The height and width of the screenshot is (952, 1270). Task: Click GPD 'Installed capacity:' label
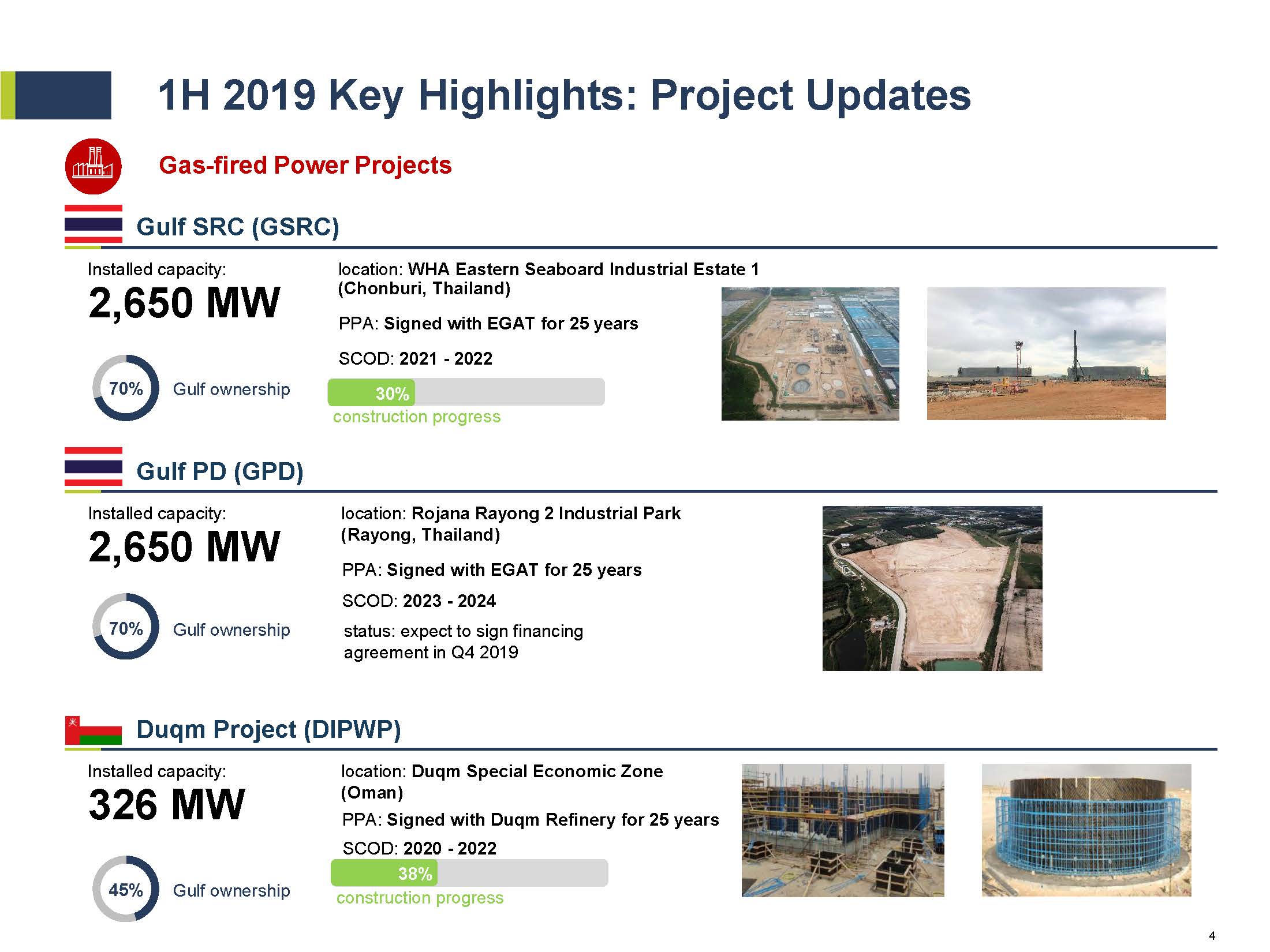click(157, 514)
